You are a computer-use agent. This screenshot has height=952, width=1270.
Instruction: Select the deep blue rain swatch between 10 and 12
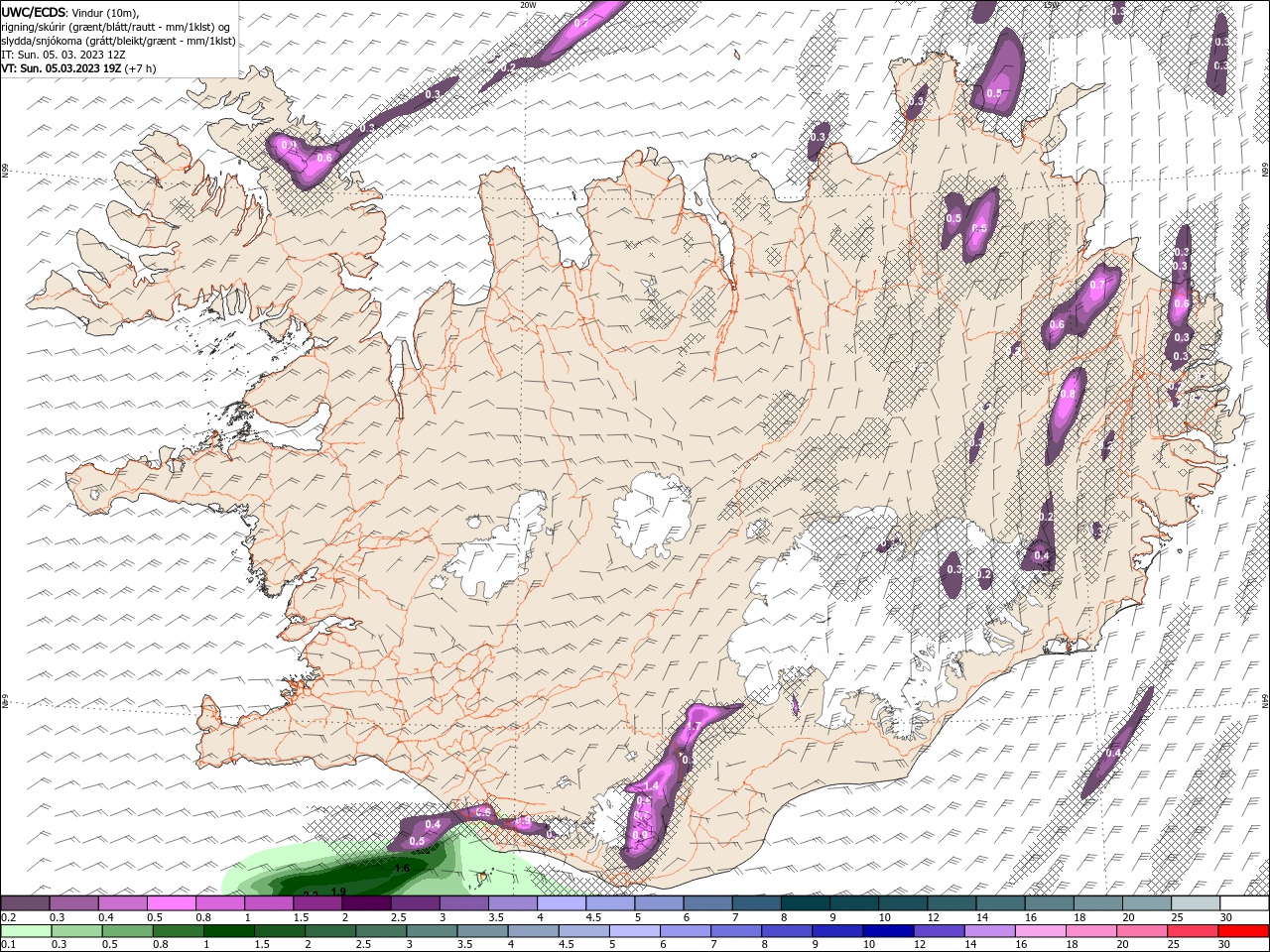tap(887, 931)
